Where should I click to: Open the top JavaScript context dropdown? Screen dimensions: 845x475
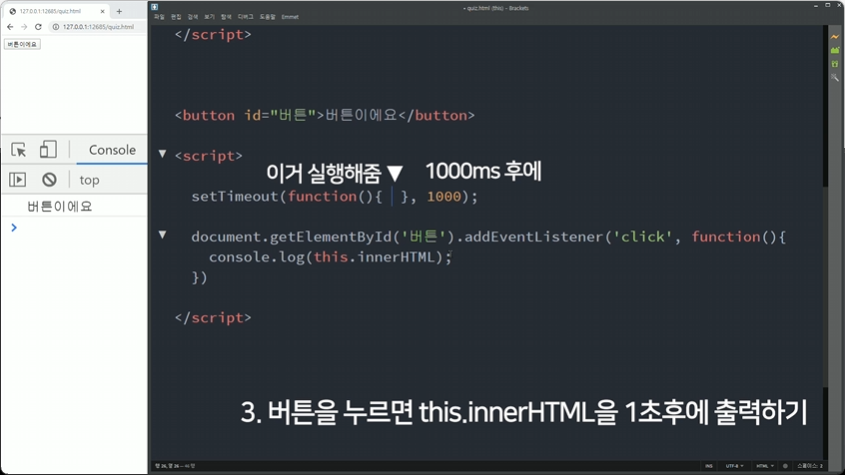pos(89,180)
